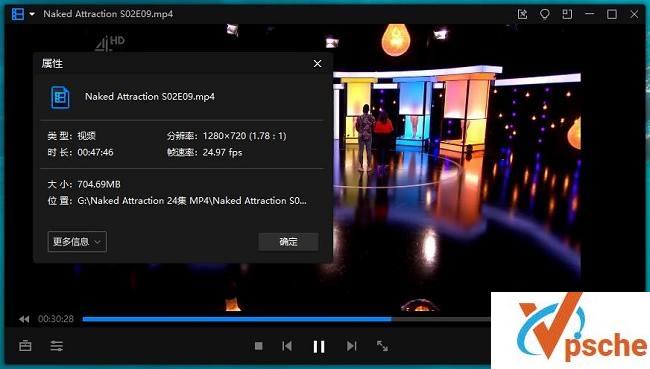
Task: Click the 属性 dialog title
Action: (x=52, y=63)
